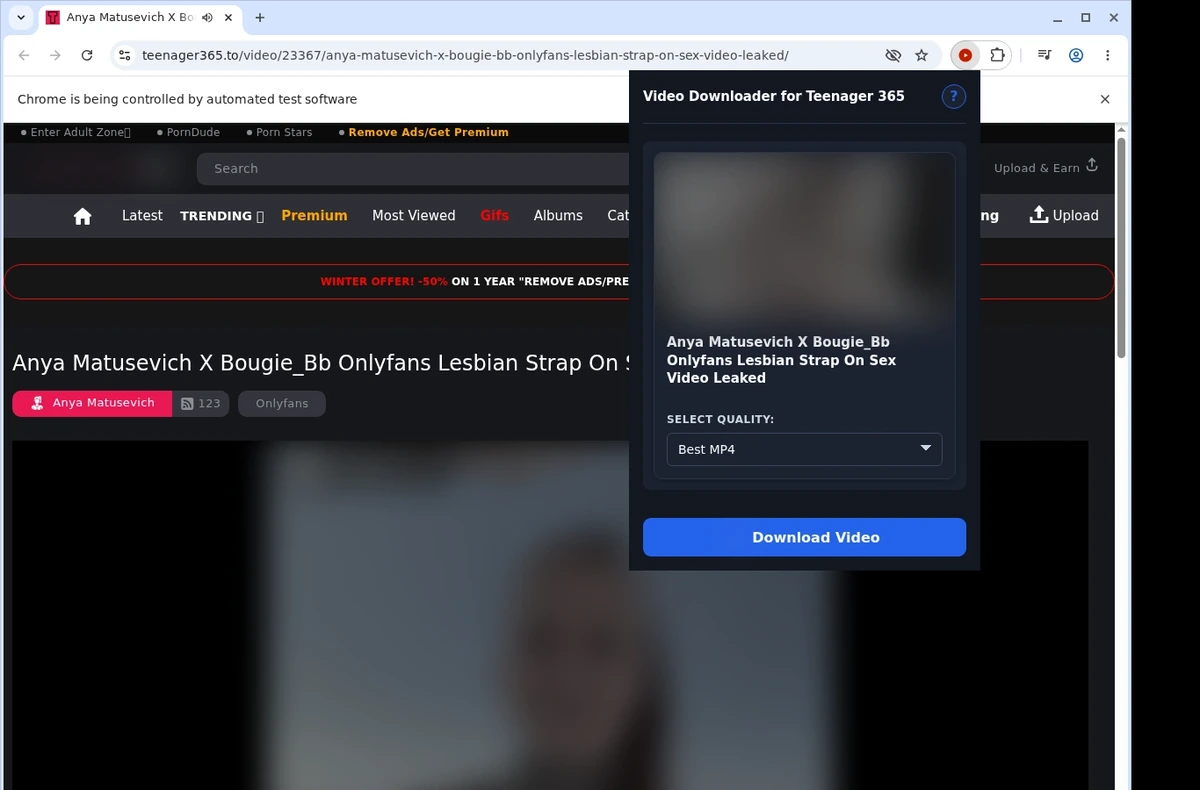Close the Anya Matusevich browser tab
This screenshot has height=790, width=1200.
coord(228,18)
